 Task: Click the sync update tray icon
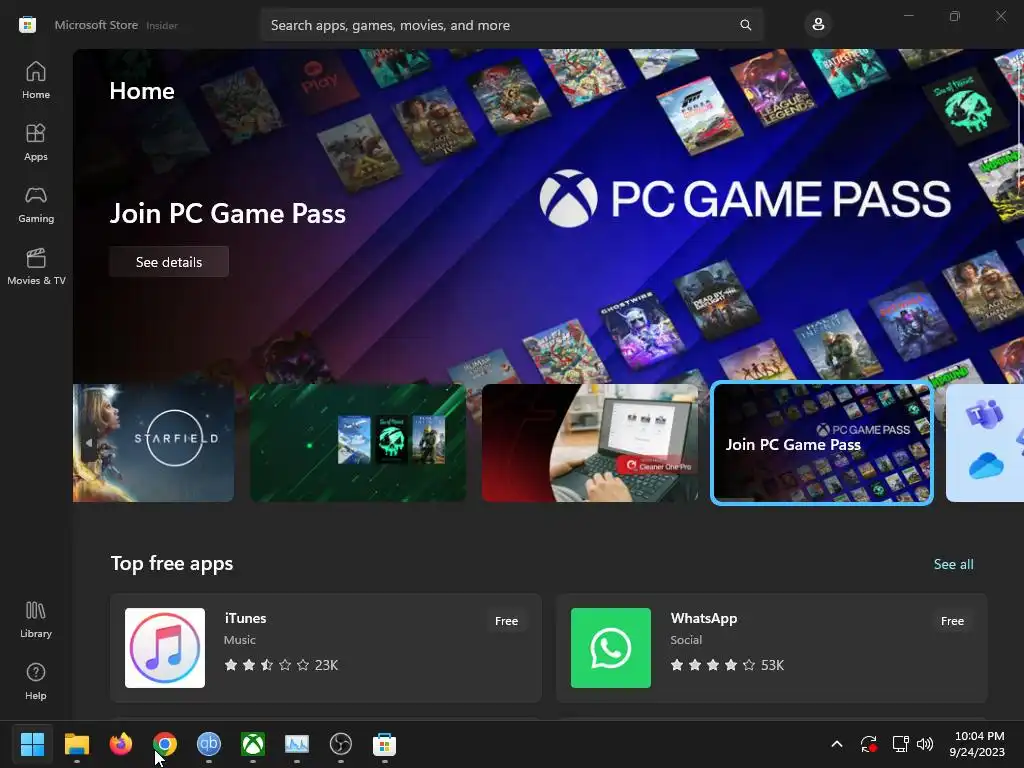click(869, 744)
